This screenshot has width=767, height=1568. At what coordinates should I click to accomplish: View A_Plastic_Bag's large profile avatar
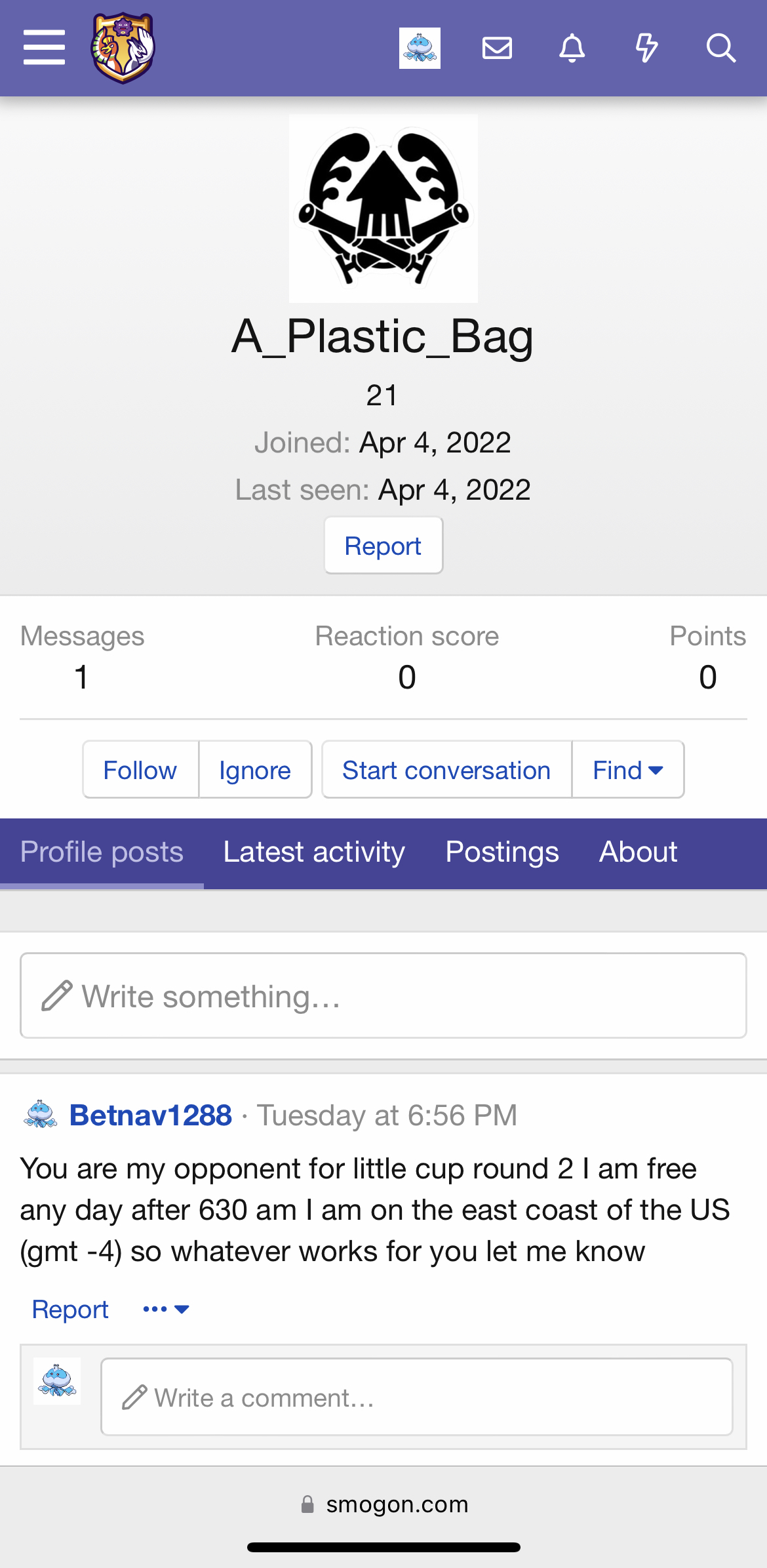(x=383, y=209)
